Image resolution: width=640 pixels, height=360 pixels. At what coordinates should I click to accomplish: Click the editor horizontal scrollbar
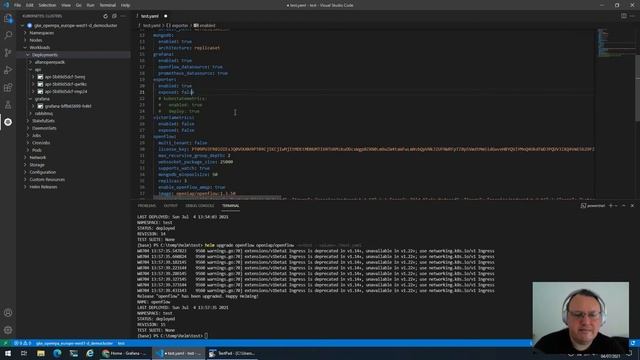(x=216, y=198)
